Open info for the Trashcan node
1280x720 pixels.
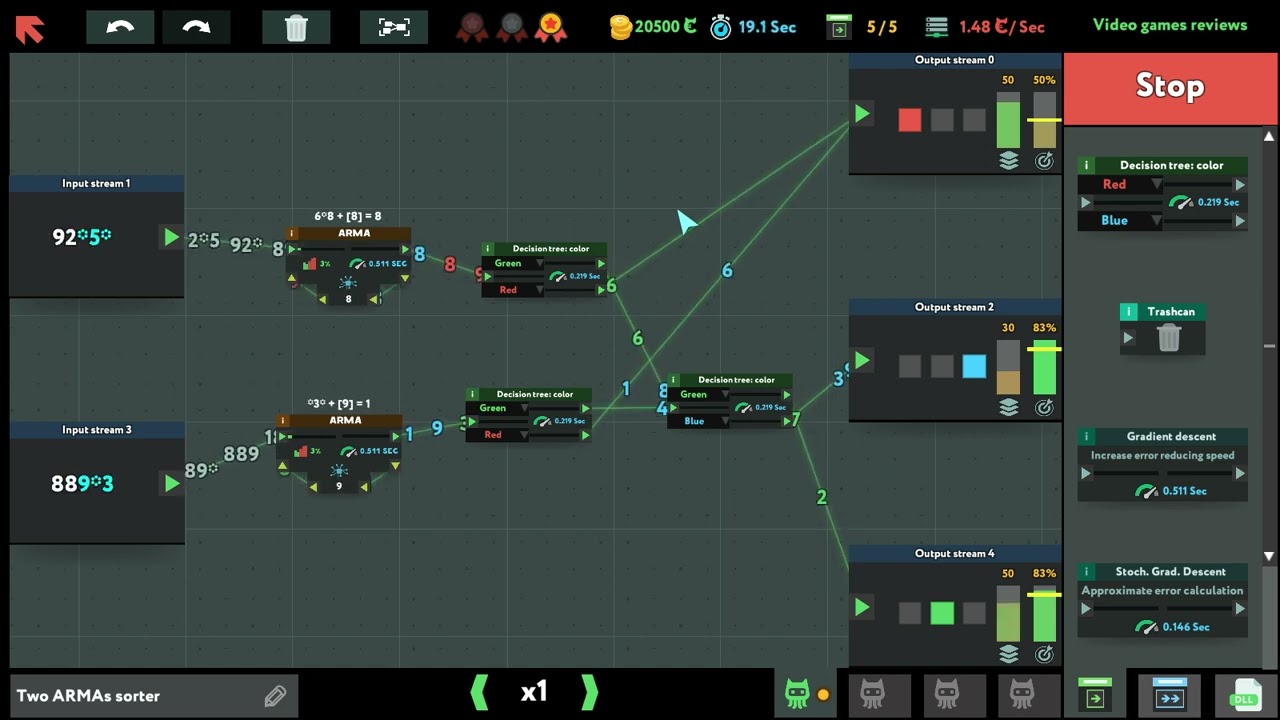click(x=1129, y=312)
